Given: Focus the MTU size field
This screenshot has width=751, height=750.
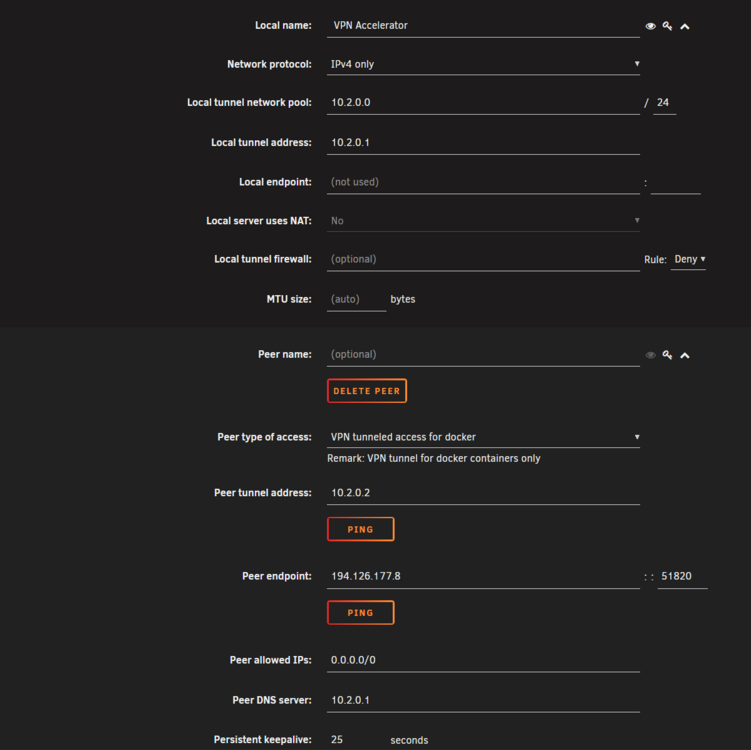Looking at the screenshot, I should pyautogui.click(x=356, y=300).
